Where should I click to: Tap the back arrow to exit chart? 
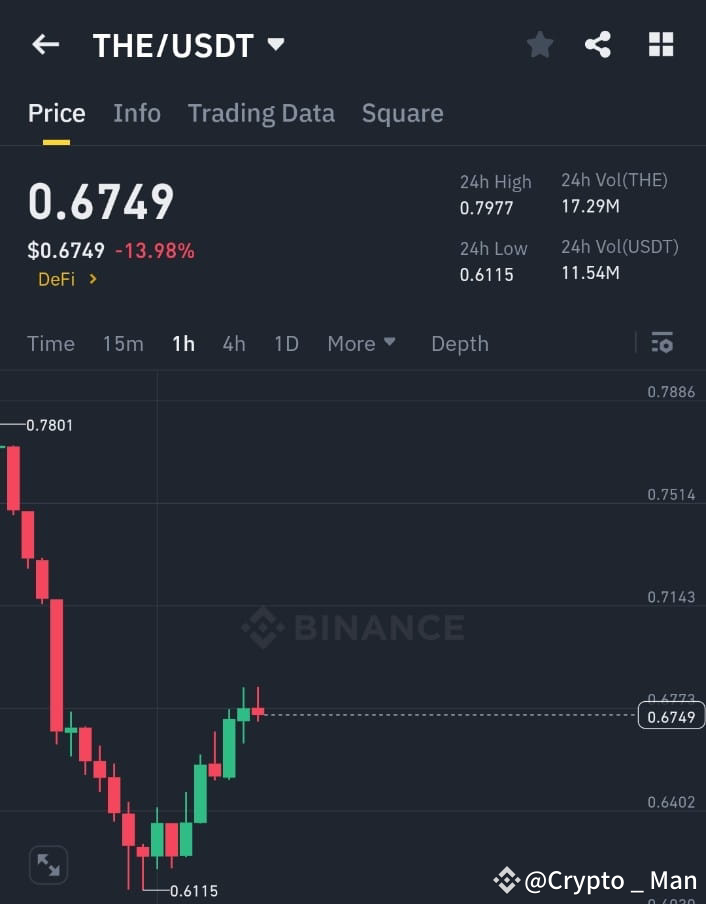43,44
